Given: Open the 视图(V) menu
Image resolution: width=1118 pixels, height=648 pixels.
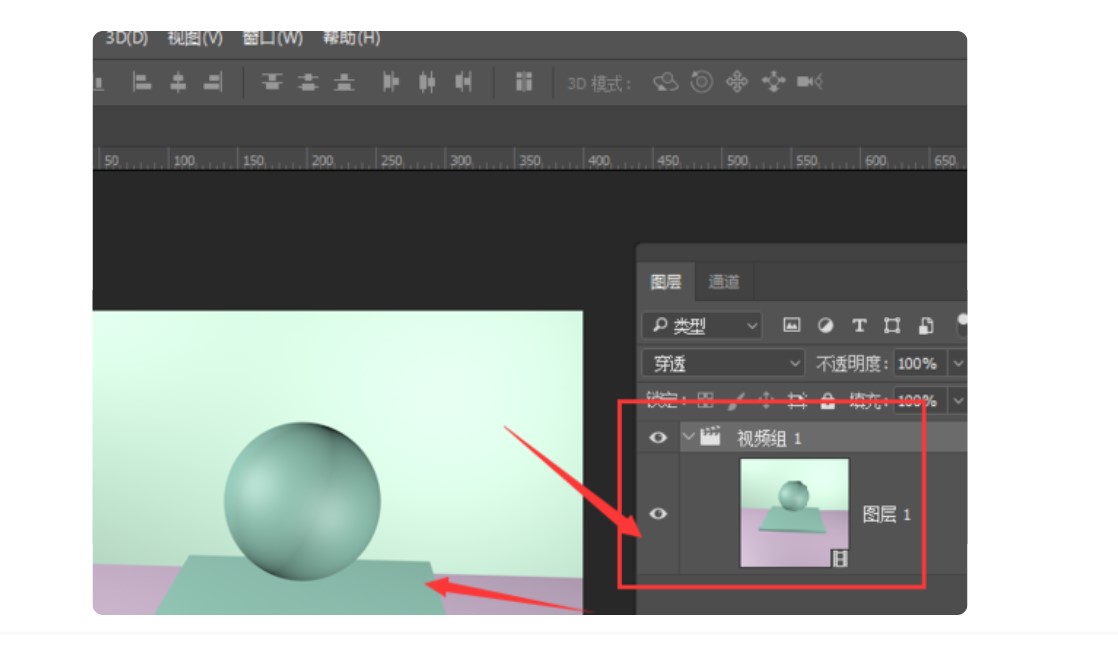Looking at the screenshot, I should coord(195,38).
